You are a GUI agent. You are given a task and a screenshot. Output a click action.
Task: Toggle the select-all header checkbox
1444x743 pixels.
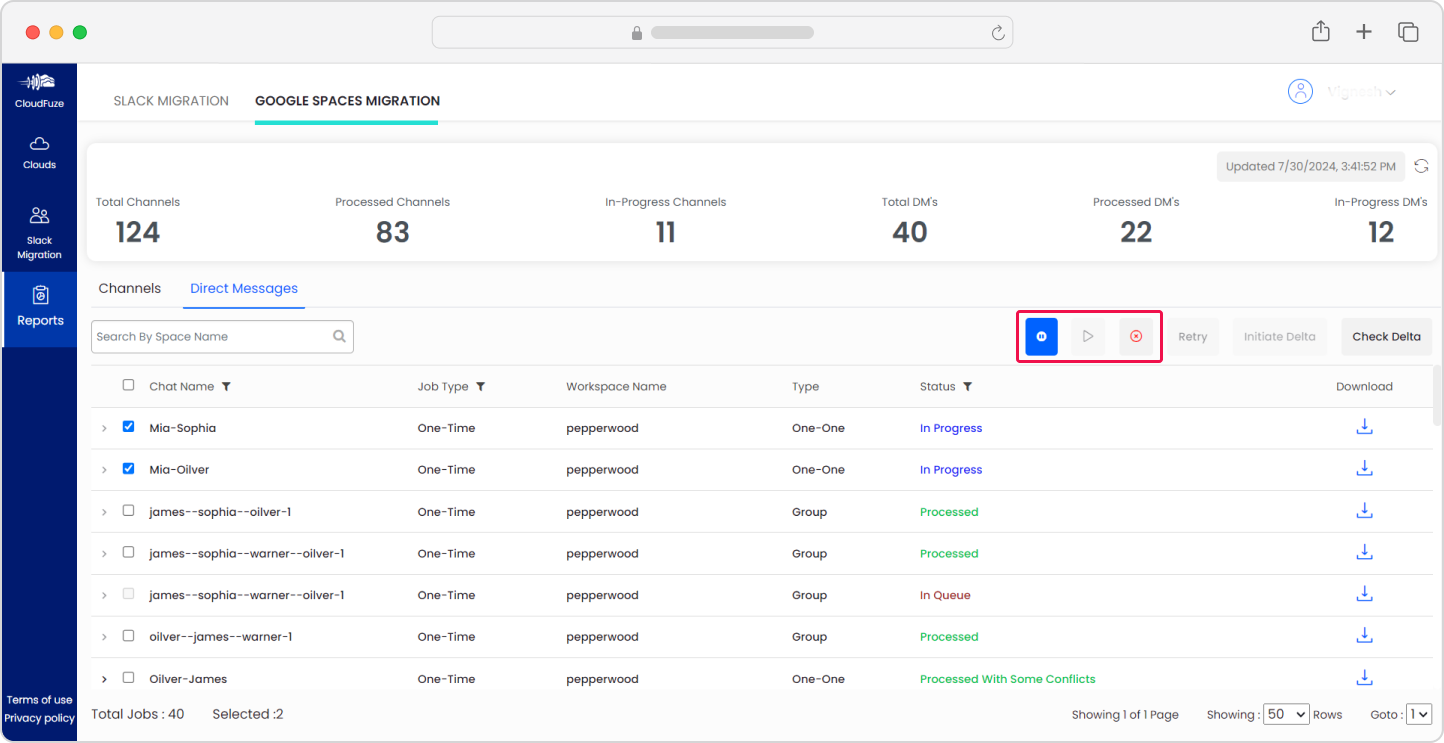pyautogui.click(x=128, y=385)
